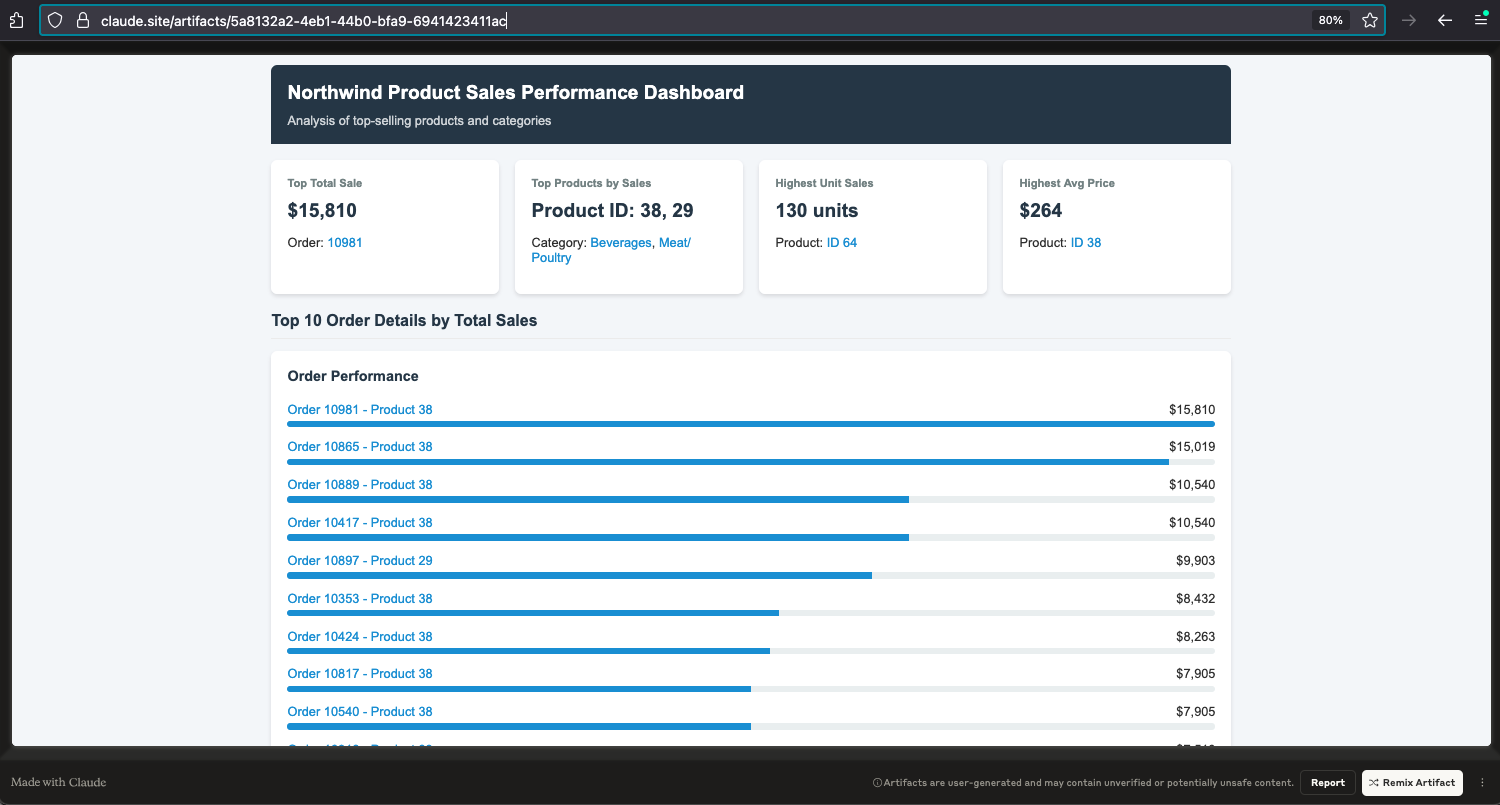The image size is (1500, 805).
Task: Open the Meat/Poultry category link
Action: (x=611, y=250)
